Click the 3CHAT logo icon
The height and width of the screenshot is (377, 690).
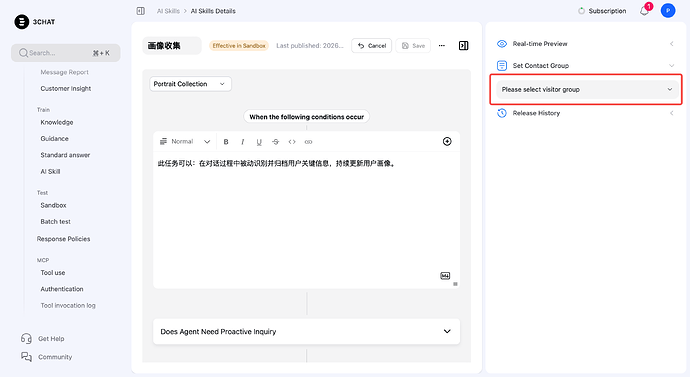(22, 22)
